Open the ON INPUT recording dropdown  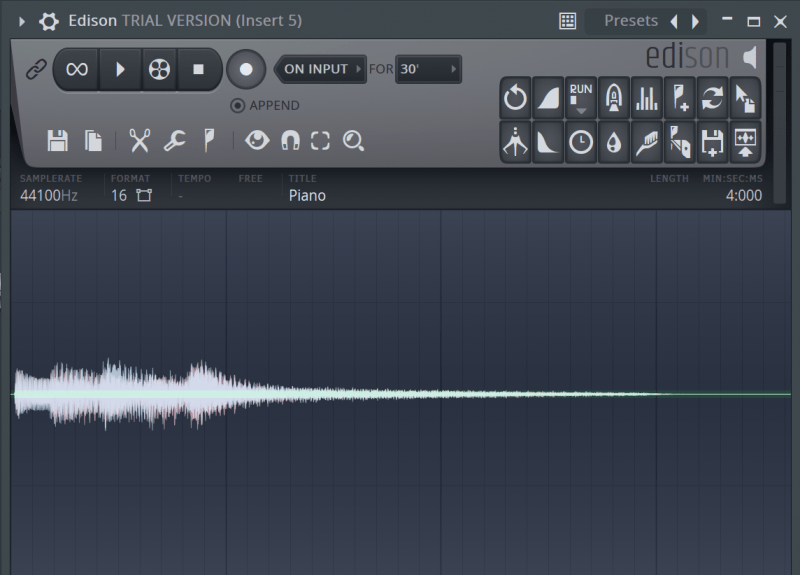(x=320, y=69)
